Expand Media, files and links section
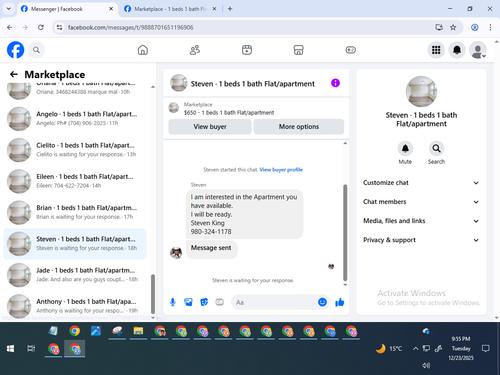The height and width of the screenshot is (375, 500). point(421,221)
